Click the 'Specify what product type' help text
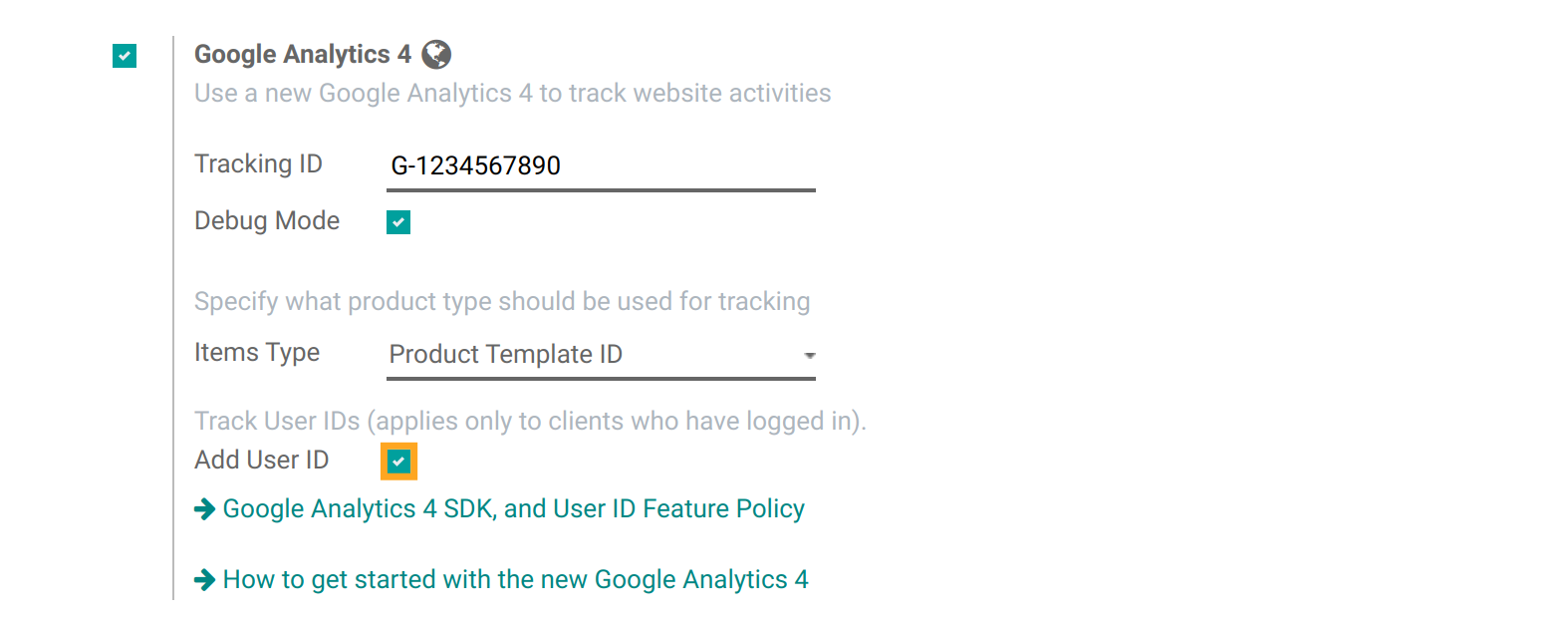Viewport: 1568px width, 624px height. point(502,302)
